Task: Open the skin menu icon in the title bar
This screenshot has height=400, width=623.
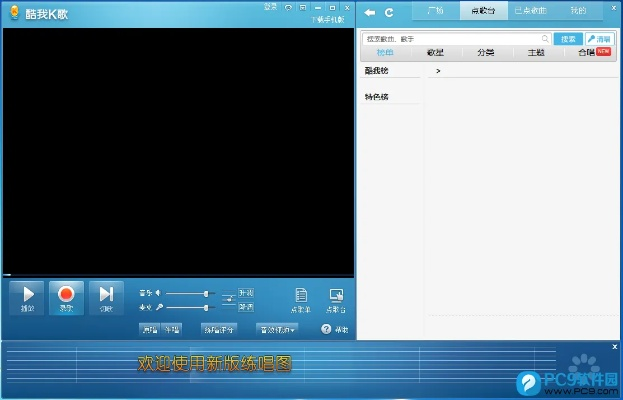Action: click(x=303, y=7)
